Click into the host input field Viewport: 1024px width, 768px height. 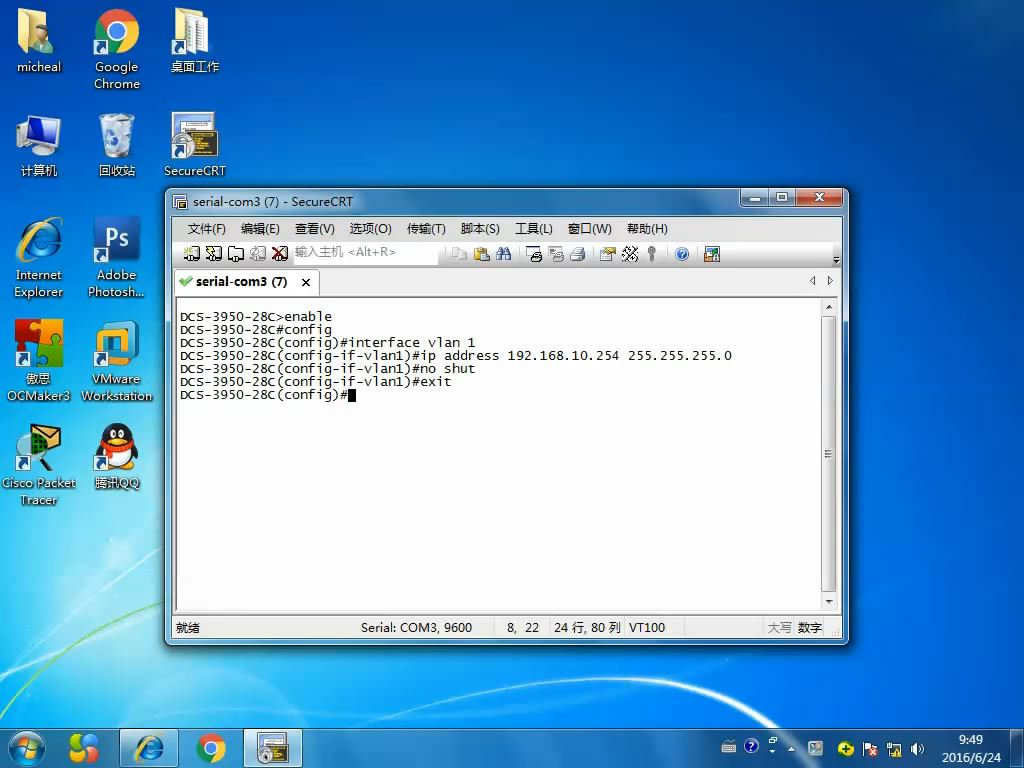366,253
